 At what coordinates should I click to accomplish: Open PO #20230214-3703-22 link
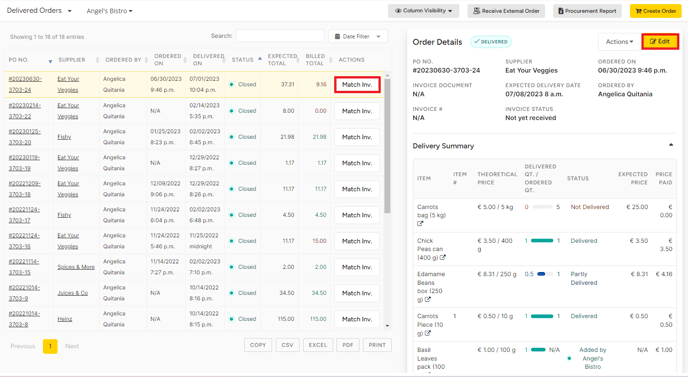pos(24,111)
